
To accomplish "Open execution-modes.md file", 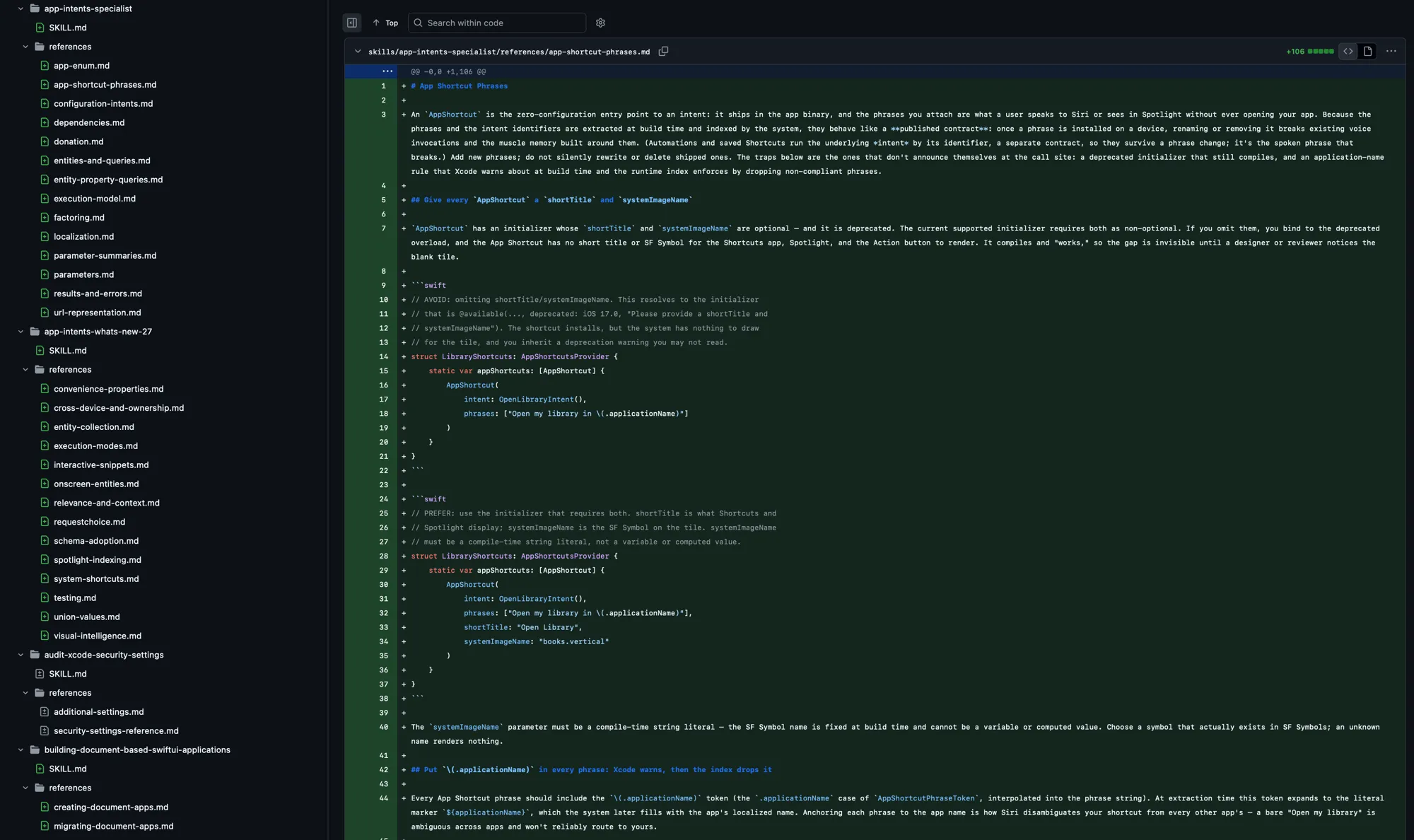I will click(x=95, y=446).
